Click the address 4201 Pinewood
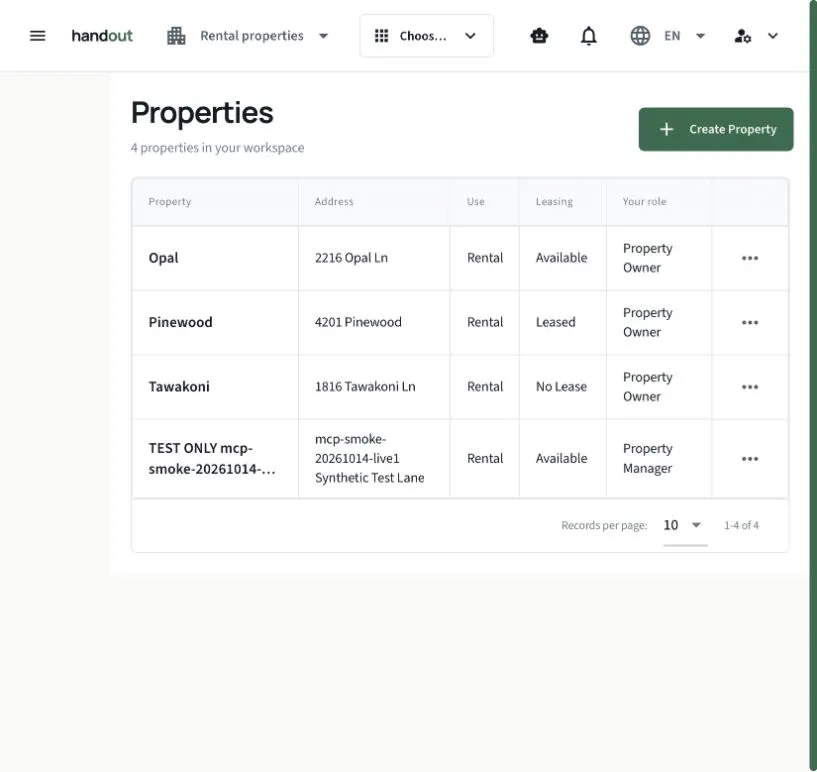This screenshot has height=772, width=817. pos(358,322)
